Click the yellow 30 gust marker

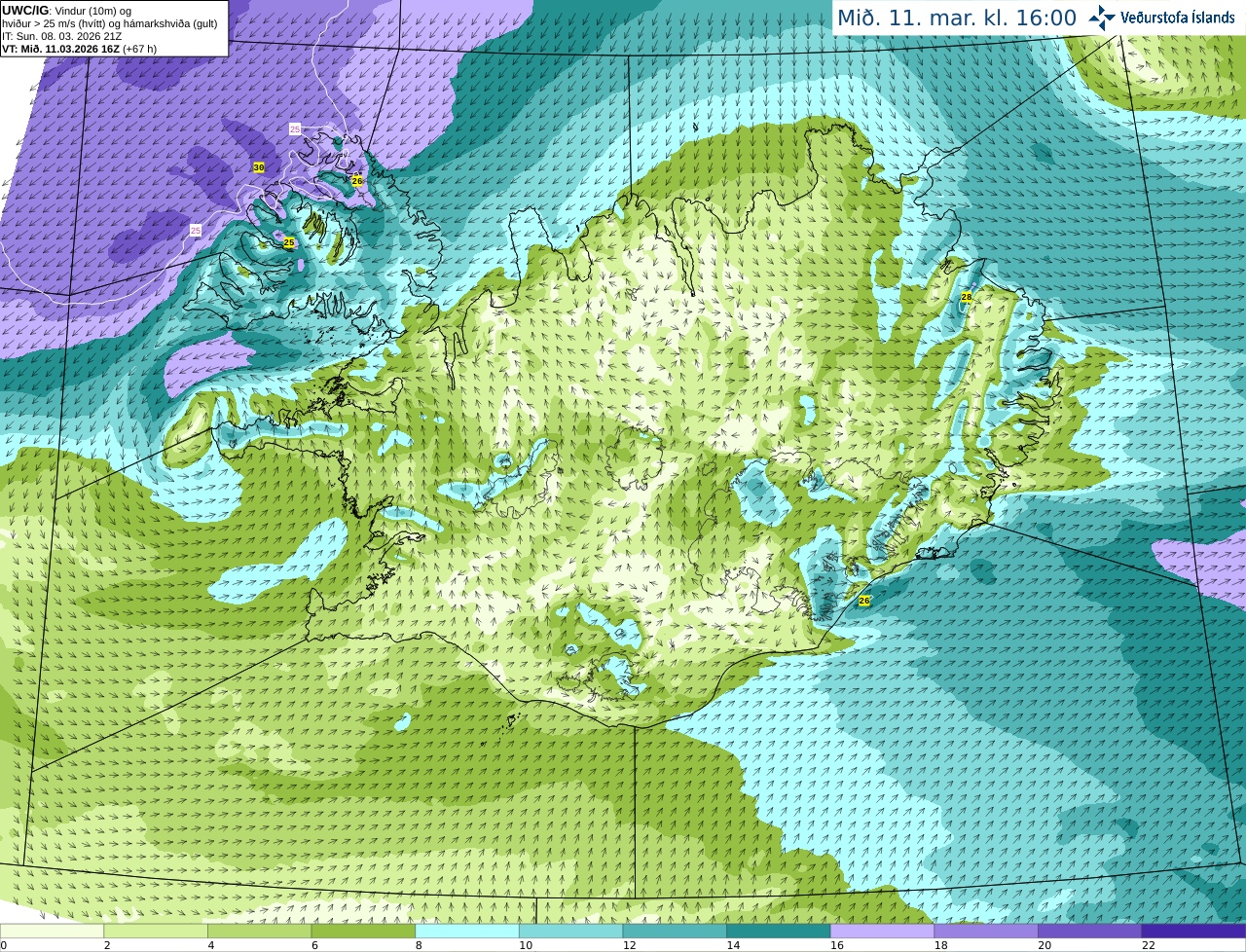point(258,167)
